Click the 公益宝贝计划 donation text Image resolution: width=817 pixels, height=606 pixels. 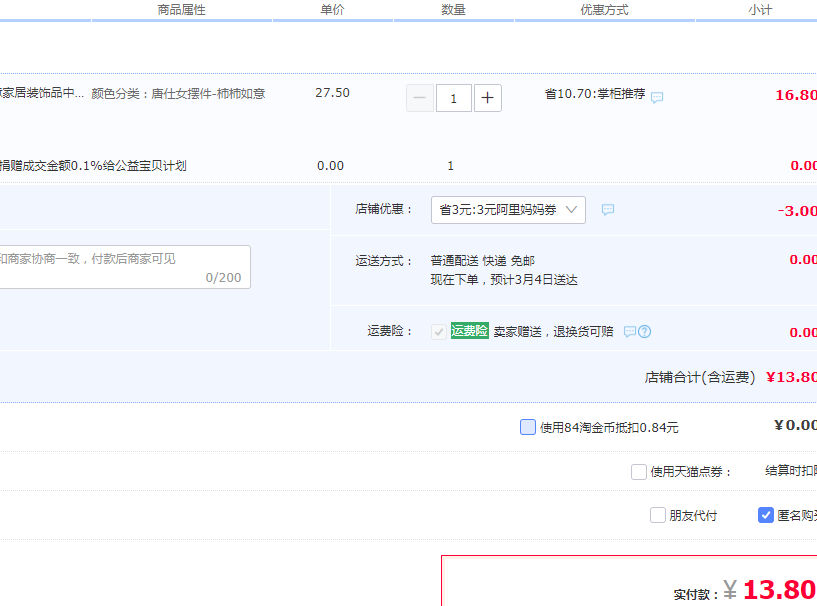tap(92, 166)
